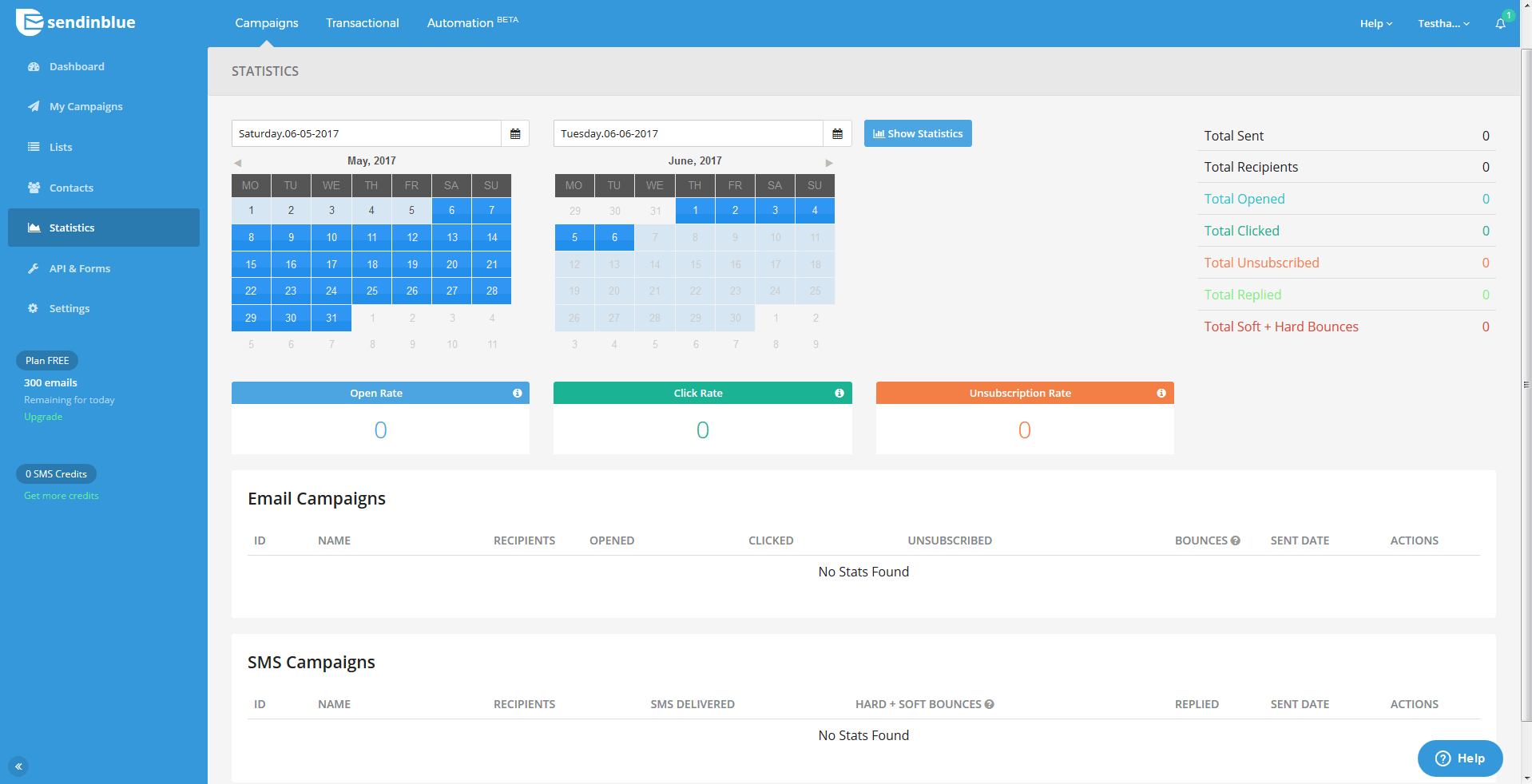Screen dimensions: 1532x784
Task: Switch to the Transactional tab
Action: tap(363, 23)
